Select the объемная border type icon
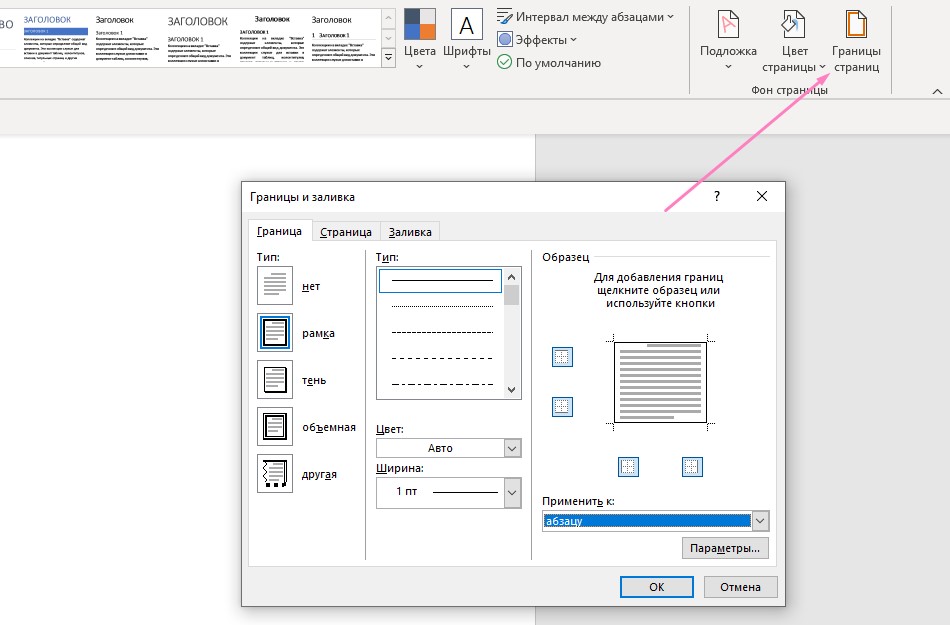950x625 pixels. pos(274,427)
